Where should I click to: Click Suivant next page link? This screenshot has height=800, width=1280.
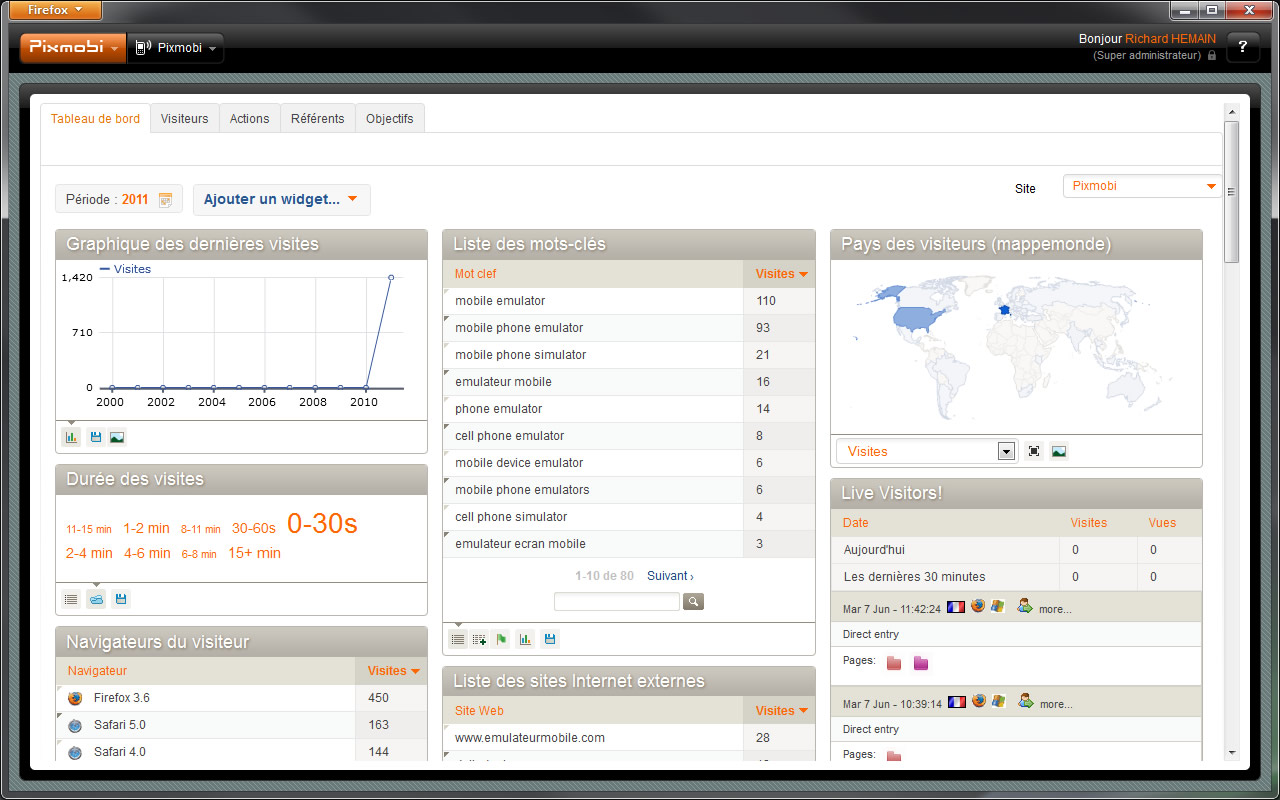point(670,576)
